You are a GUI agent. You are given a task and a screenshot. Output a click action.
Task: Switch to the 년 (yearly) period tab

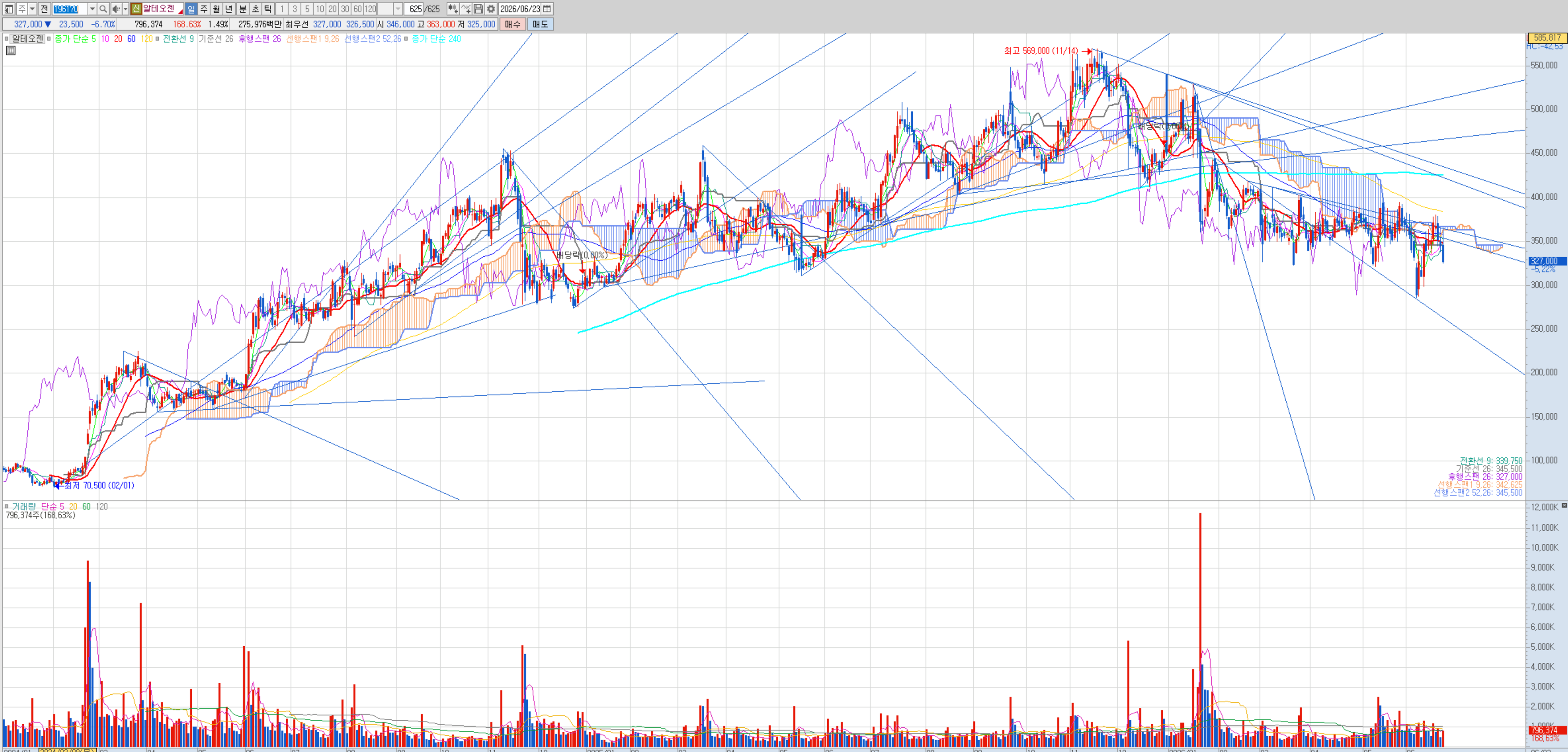pyautogui.click(x=229, y=8)
